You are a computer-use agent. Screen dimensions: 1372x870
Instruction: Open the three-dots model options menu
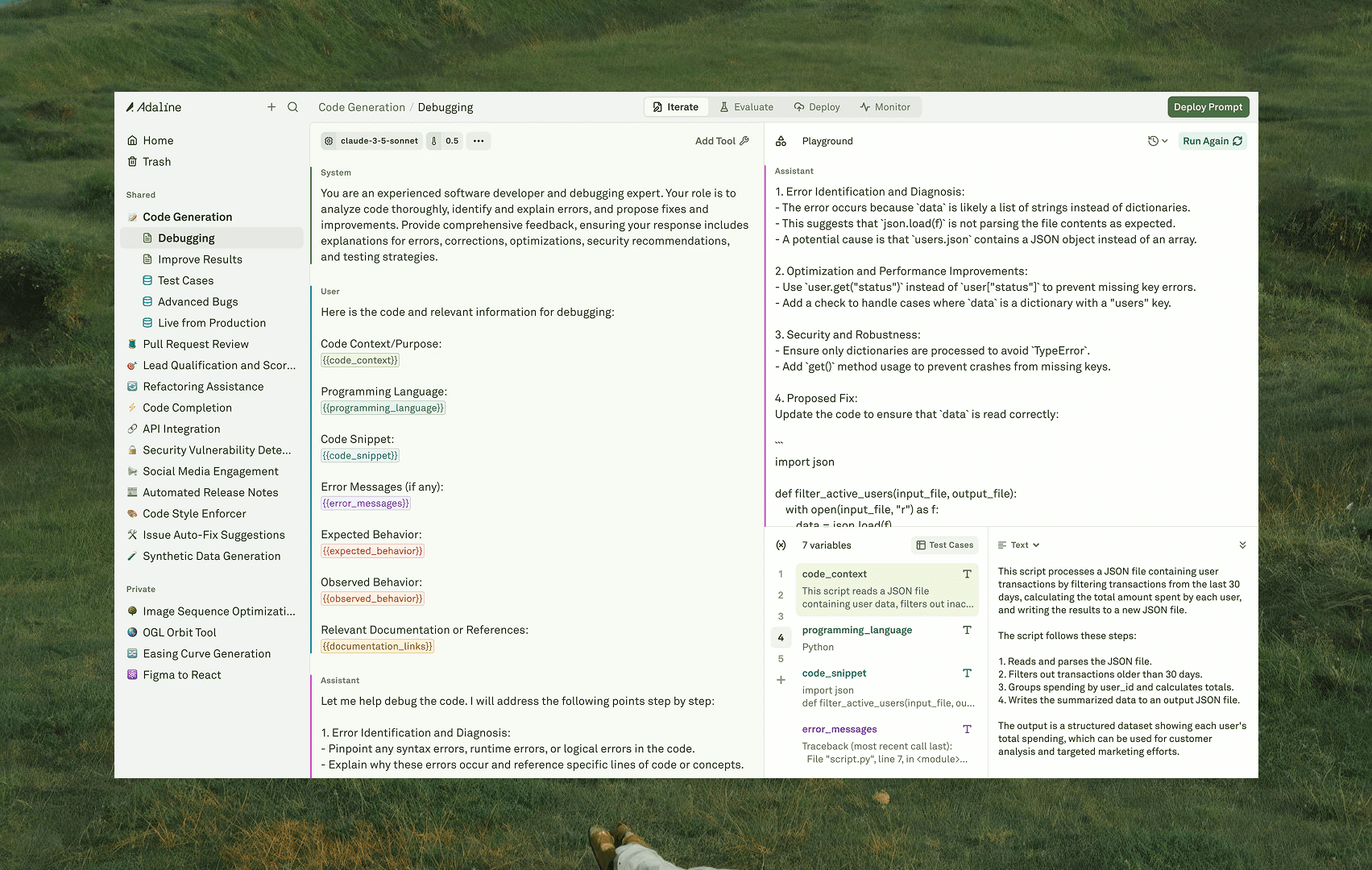point(479,141)
